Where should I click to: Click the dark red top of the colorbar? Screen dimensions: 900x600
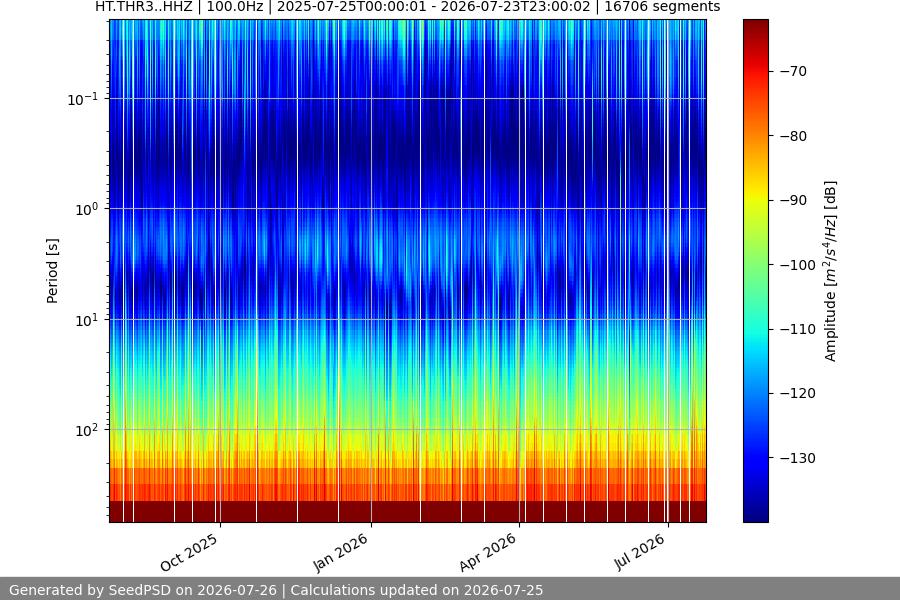tap(756, 29)
